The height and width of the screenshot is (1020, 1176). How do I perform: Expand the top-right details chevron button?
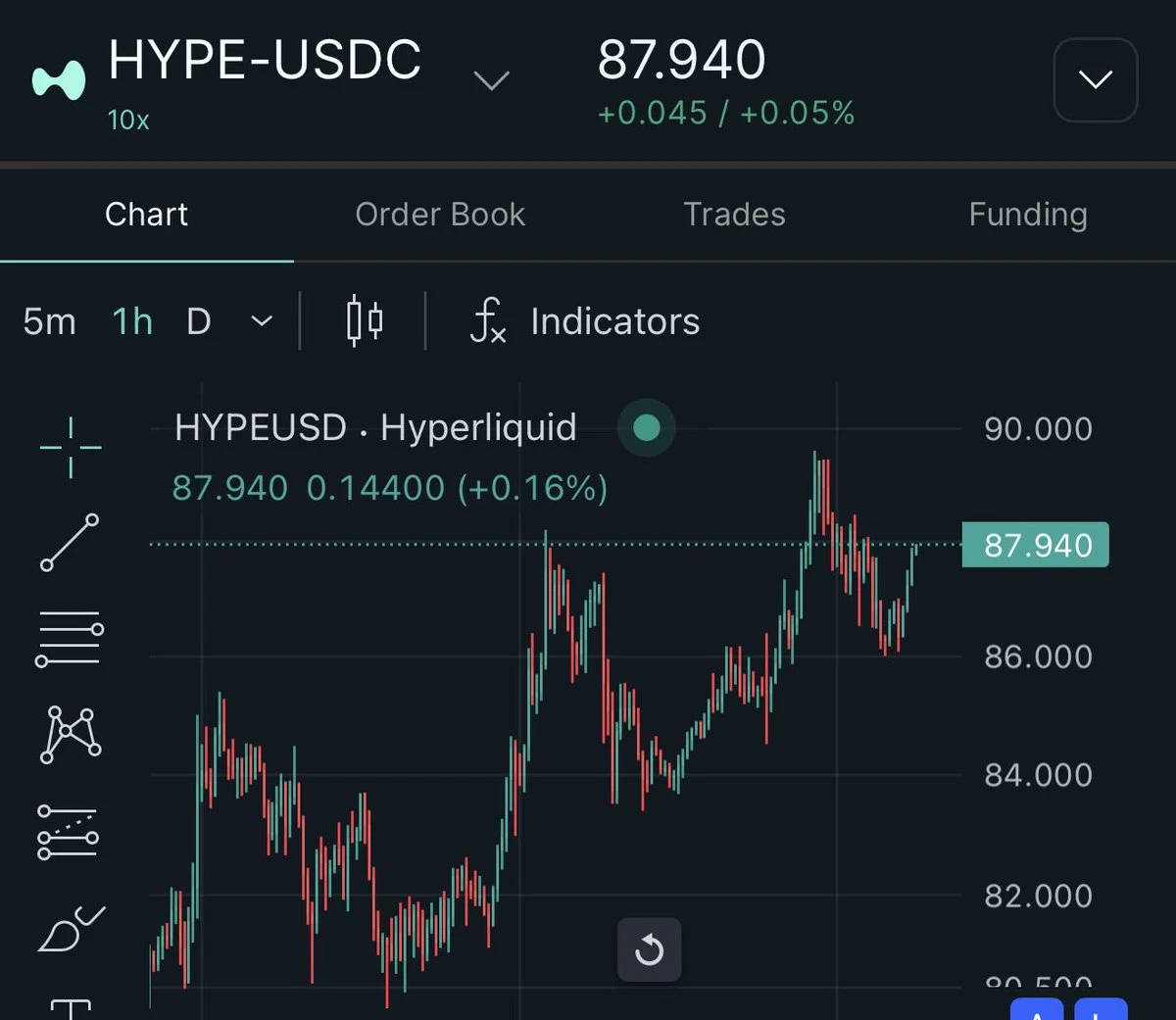click(x=1096, y=80)
